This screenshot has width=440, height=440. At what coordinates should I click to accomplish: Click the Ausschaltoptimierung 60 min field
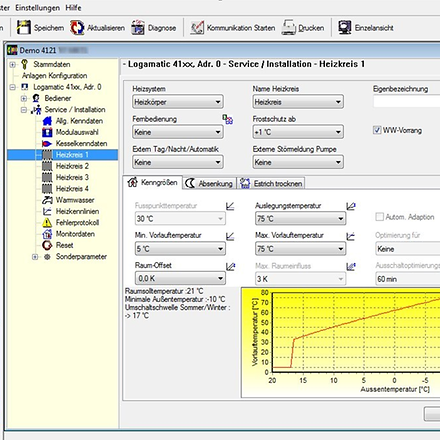pos(408,279)
